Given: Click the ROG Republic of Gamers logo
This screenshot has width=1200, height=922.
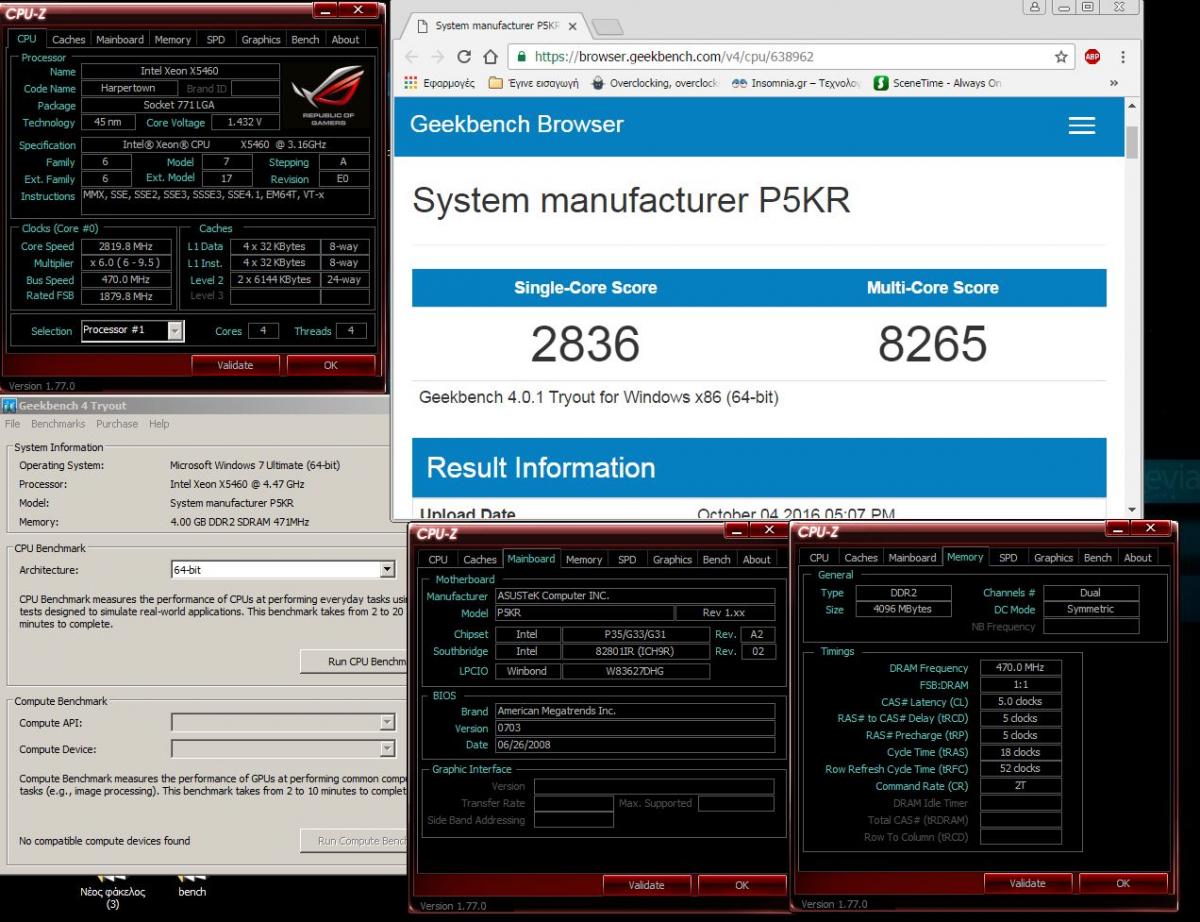Looking at the screenshot, I should (328, 96).
